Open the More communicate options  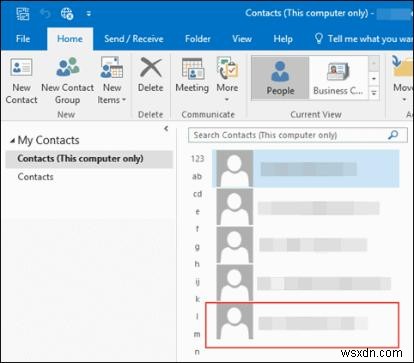pos(227,80)
